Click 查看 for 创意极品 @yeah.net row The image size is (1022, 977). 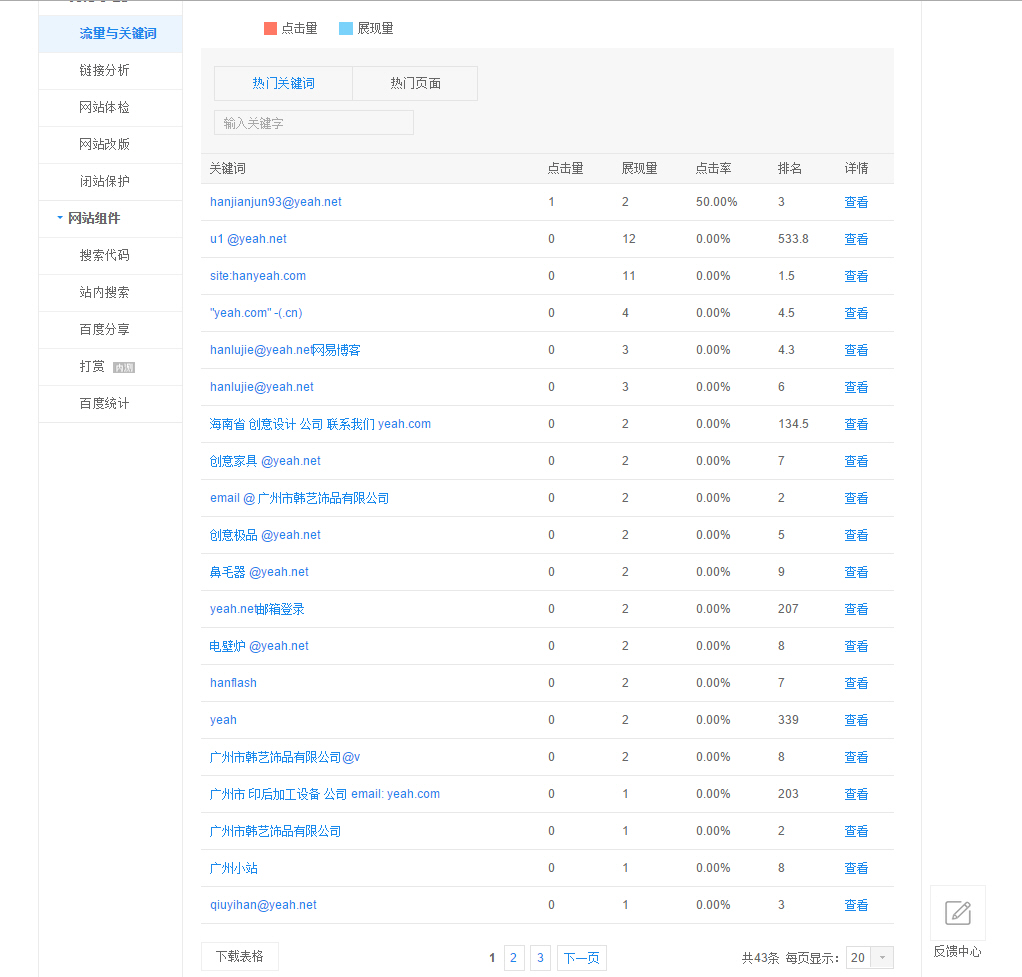(856, 535)
